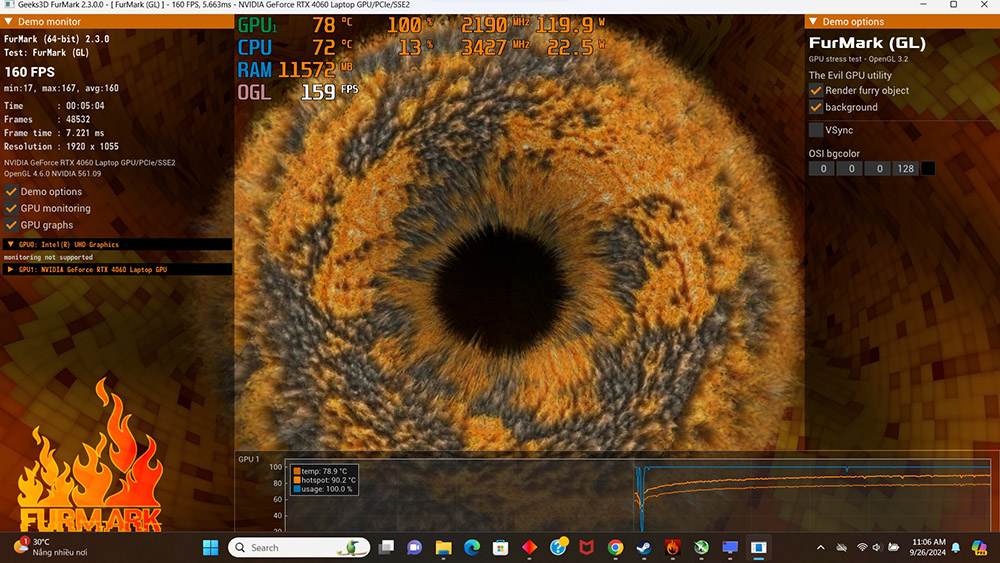Image resolution: width=1000 pixels, height=563 pixels.
Task: Click the OGL 159 FPS readout
Action: point(298,92)
